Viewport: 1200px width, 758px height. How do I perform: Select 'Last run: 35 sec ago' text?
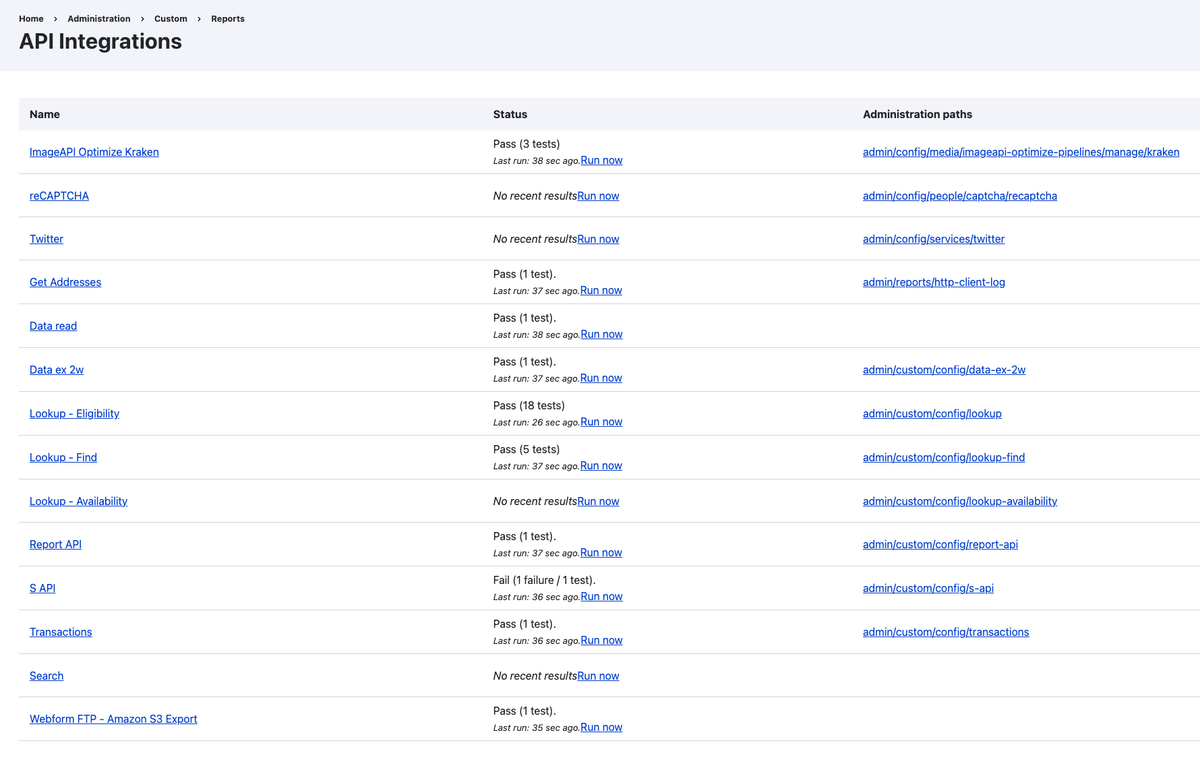coord(536,728)
